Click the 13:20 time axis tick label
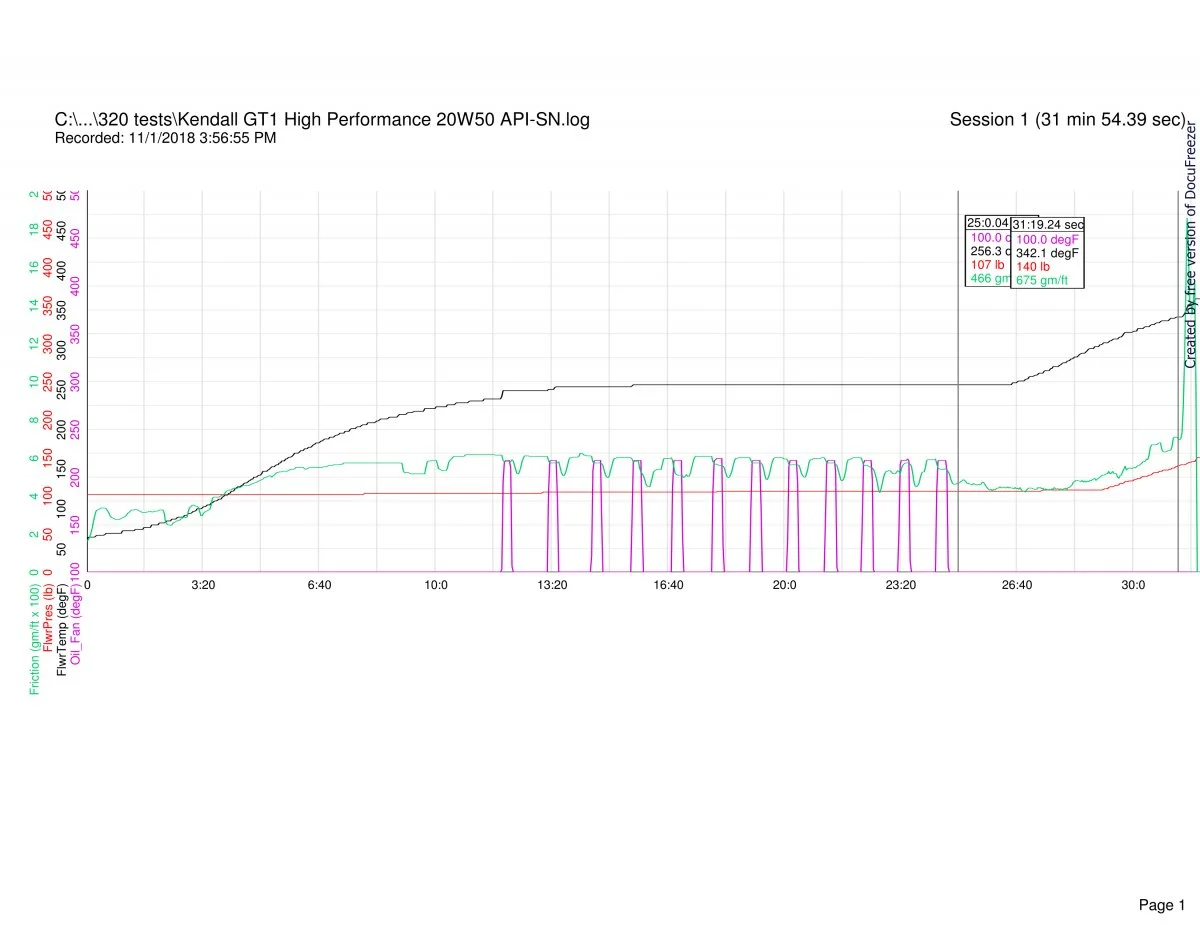Image resolution: width=1200 pixels, height=927 pixels. 552,584
